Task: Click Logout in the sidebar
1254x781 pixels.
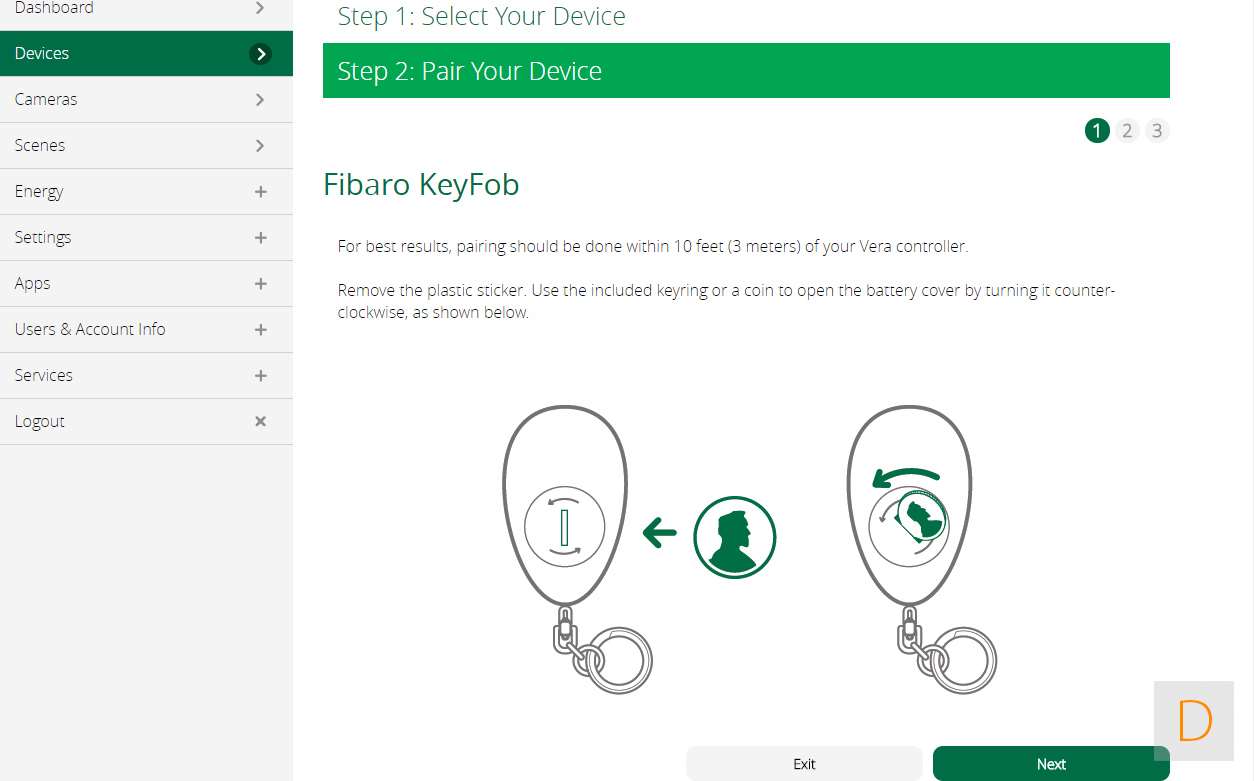Action: pos(146,421)
